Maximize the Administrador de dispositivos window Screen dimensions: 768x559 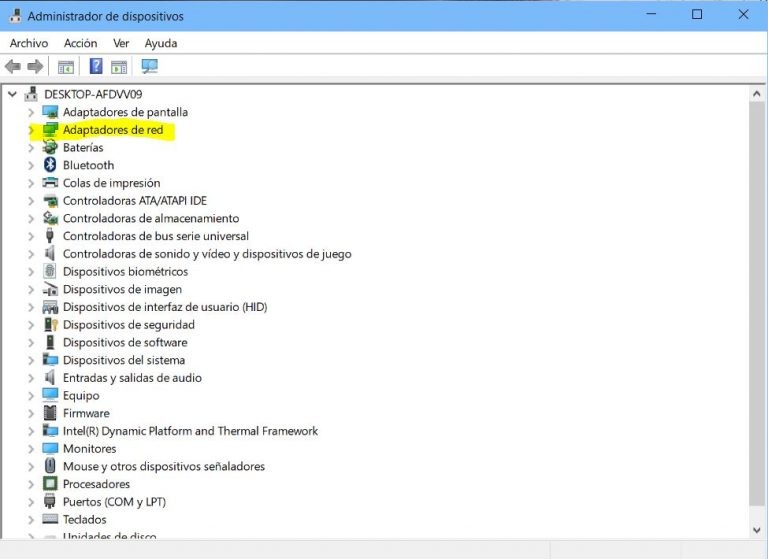[x=696, y=15]
